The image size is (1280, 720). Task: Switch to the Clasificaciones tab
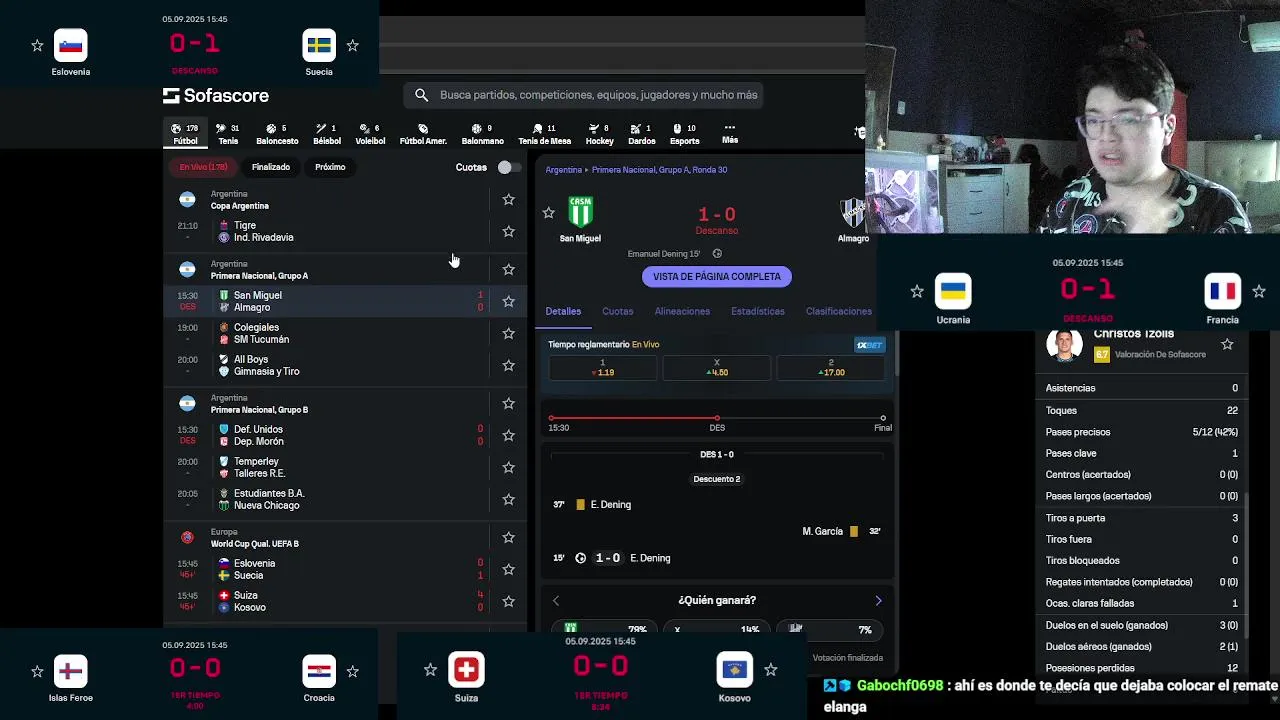tap(838, 311)
